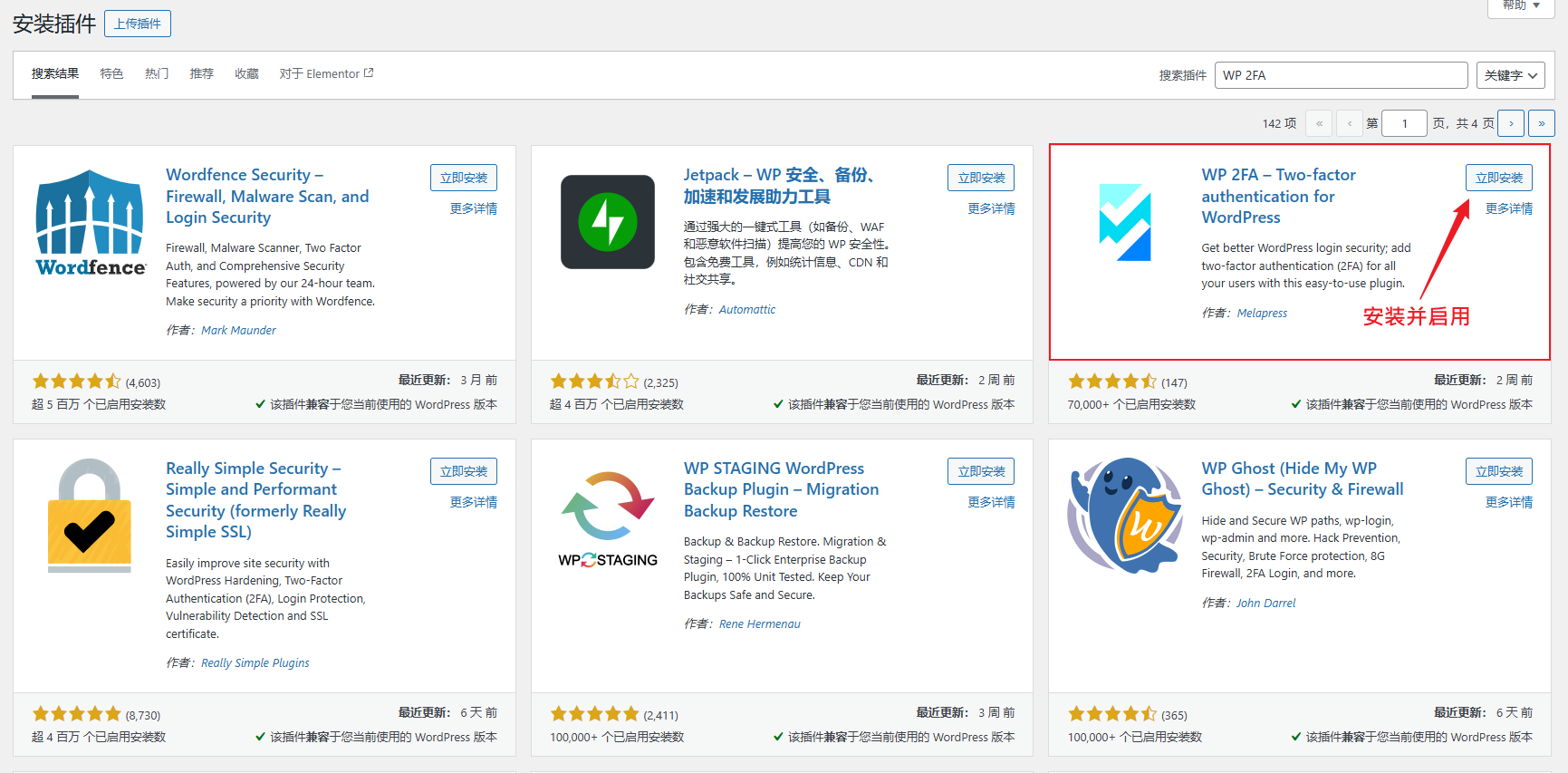The width and height of the screenshot is (1568, 773).
Task: Go to next page of results
Action: pyautogui.click(x=1510, y=123)
